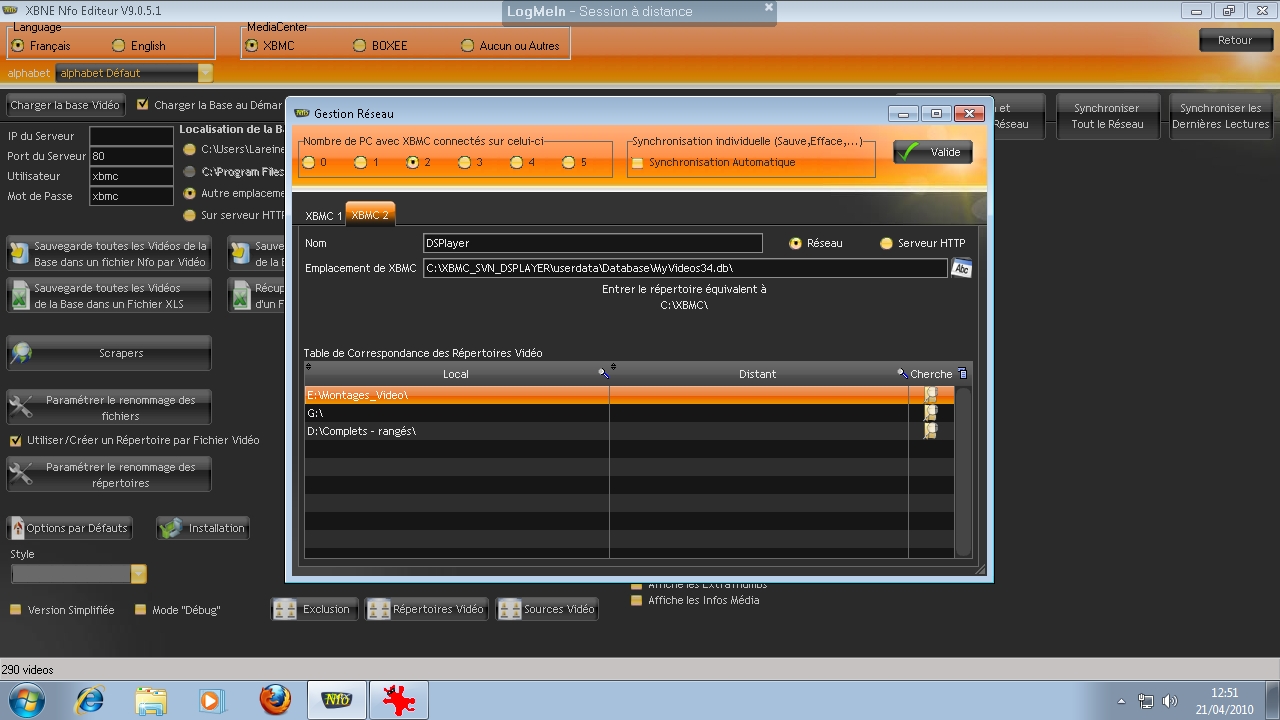Open Windows Explorer folder in taskbar
This screenshot has width=1280, height=720.
pos(151,700)
